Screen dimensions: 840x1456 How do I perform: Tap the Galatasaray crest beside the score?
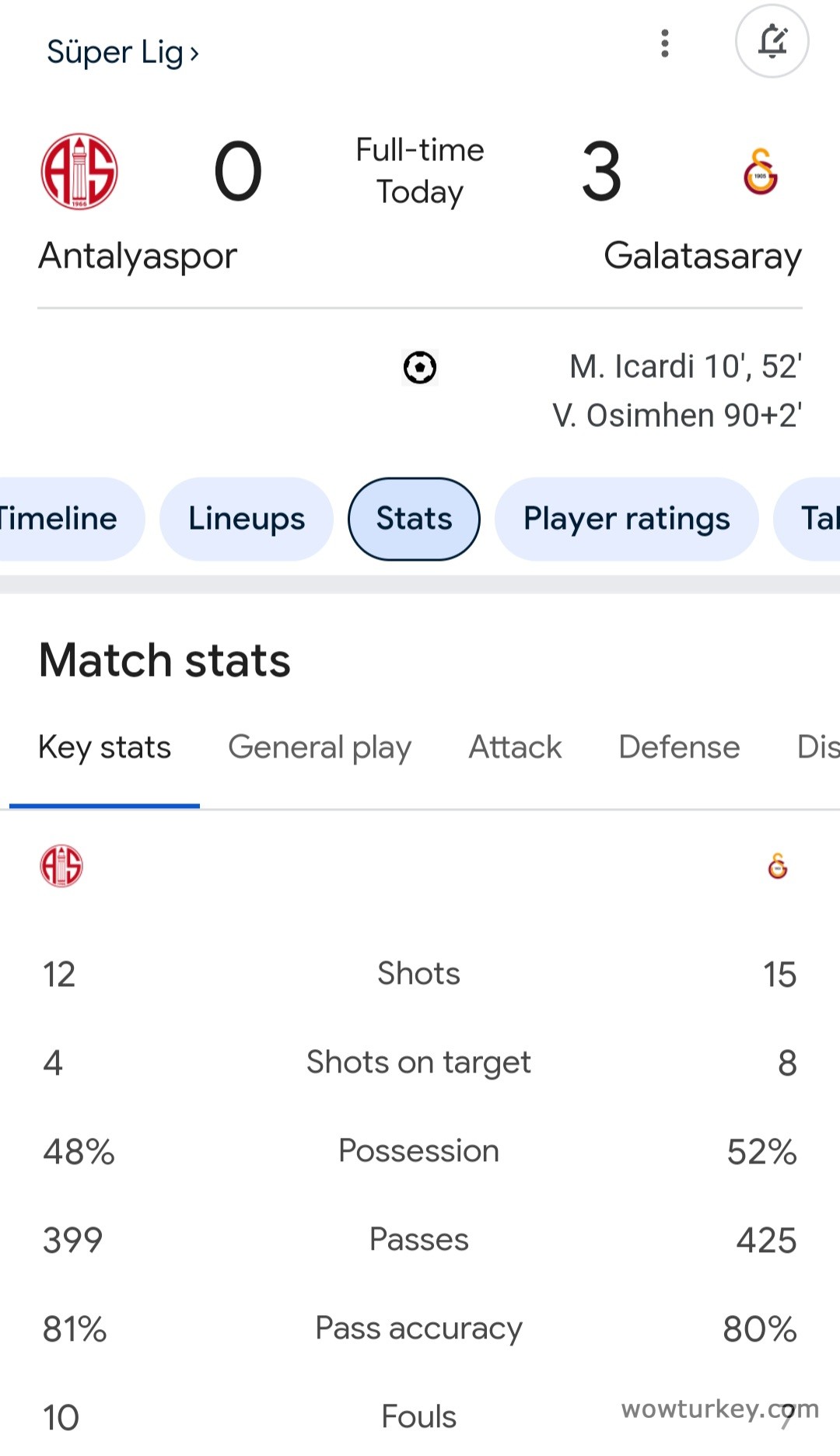(x=760, y=172)
